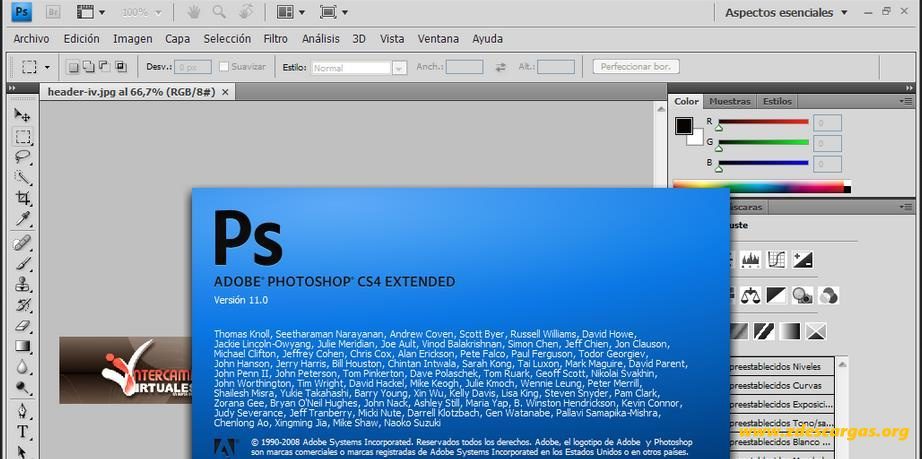Select the Clone Stamp tool

click(22, 284)
